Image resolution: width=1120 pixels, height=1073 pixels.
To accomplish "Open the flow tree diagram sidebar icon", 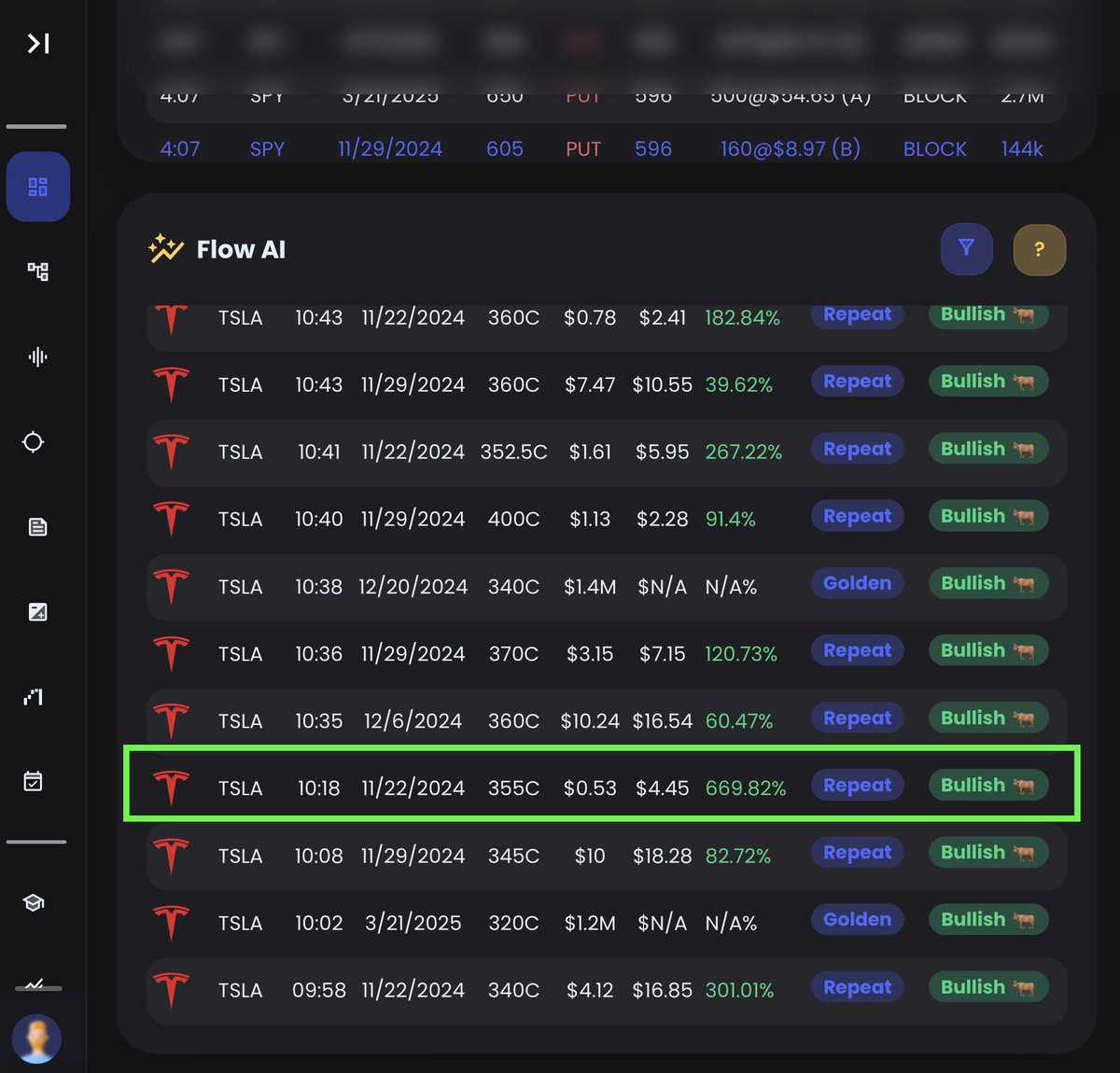I will [38, 272].
